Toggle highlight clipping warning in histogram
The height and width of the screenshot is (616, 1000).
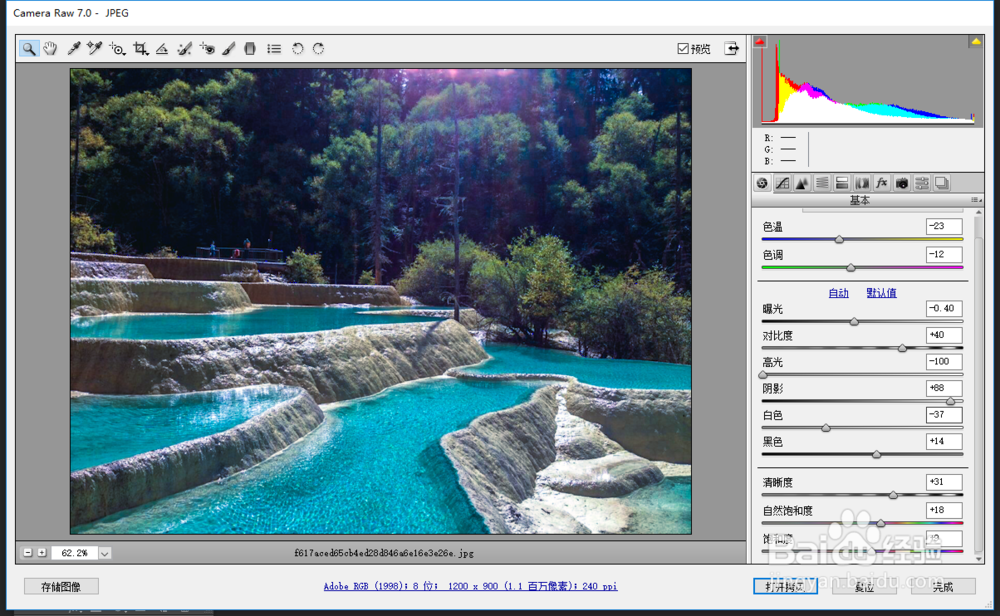pyautogui.click(x=976, y=42)
